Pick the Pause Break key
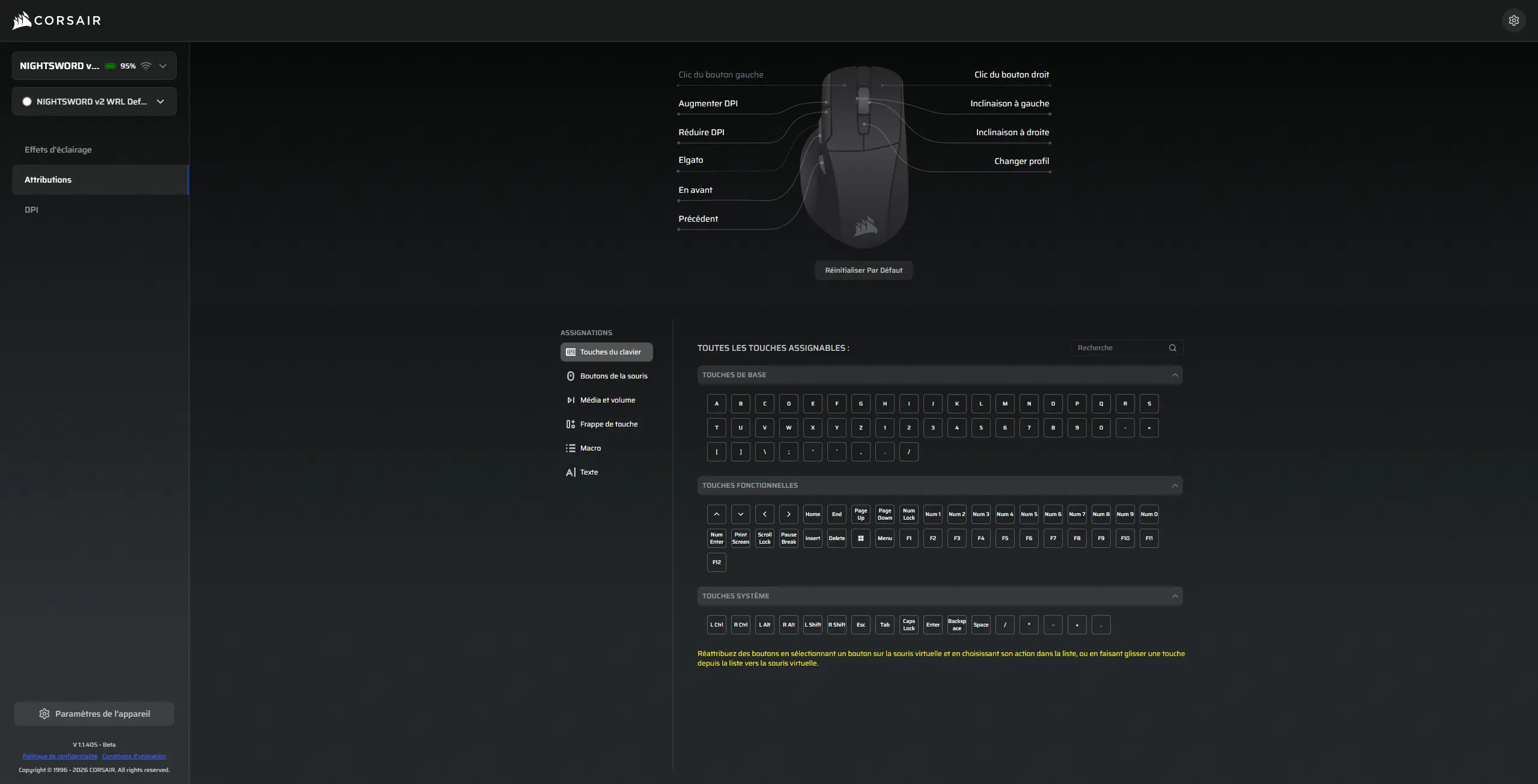Image resolution: width=1538 pixels, height=784 pixels. (789, 538)
